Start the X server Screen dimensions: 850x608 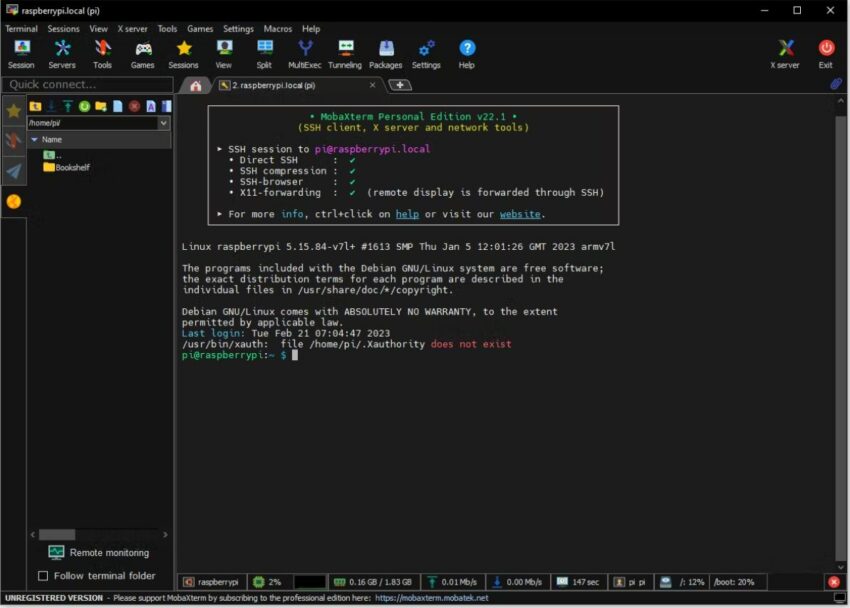[x=785, y=52]
